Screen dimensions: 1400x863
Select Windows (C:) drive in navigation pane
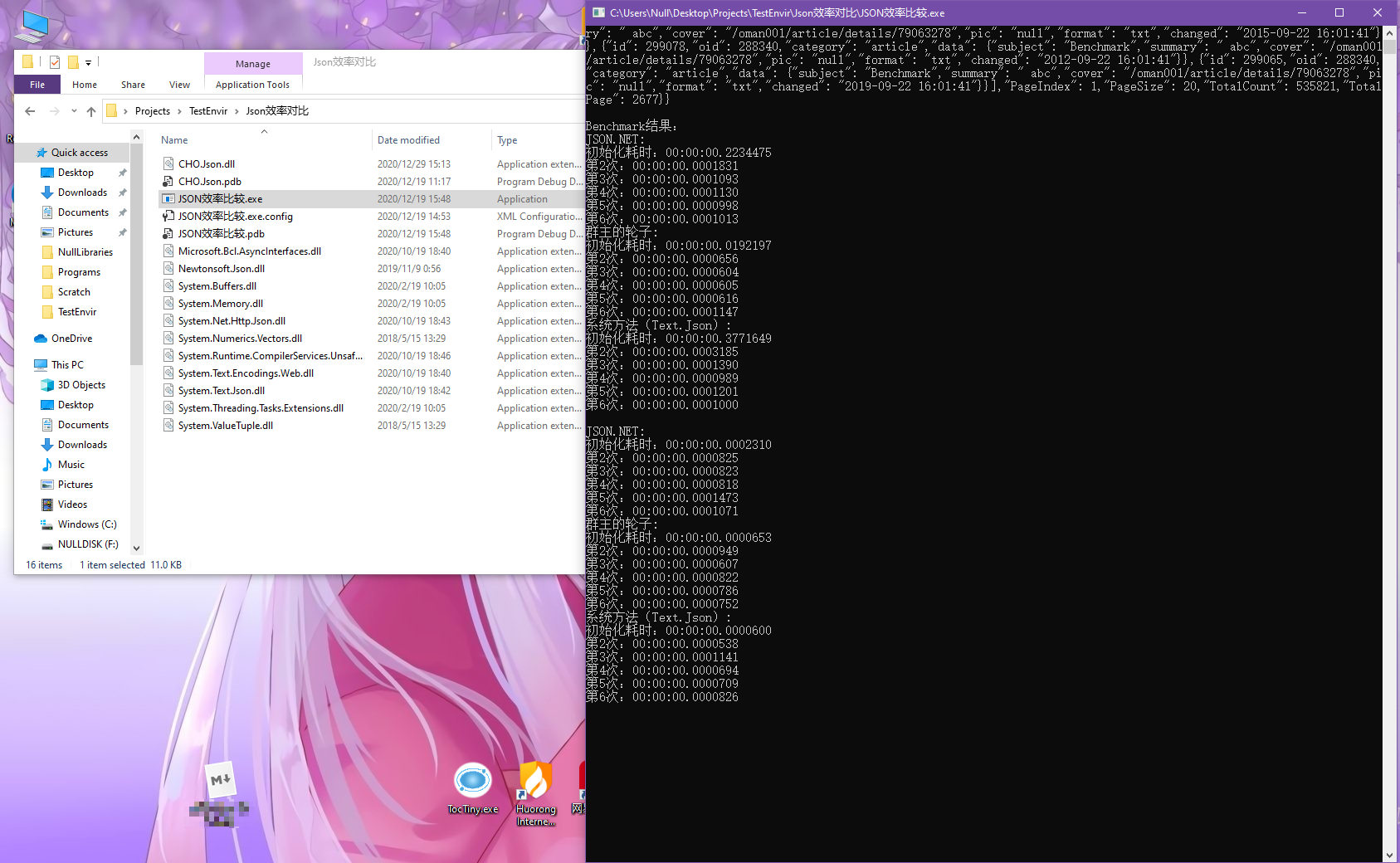[87, 524]
